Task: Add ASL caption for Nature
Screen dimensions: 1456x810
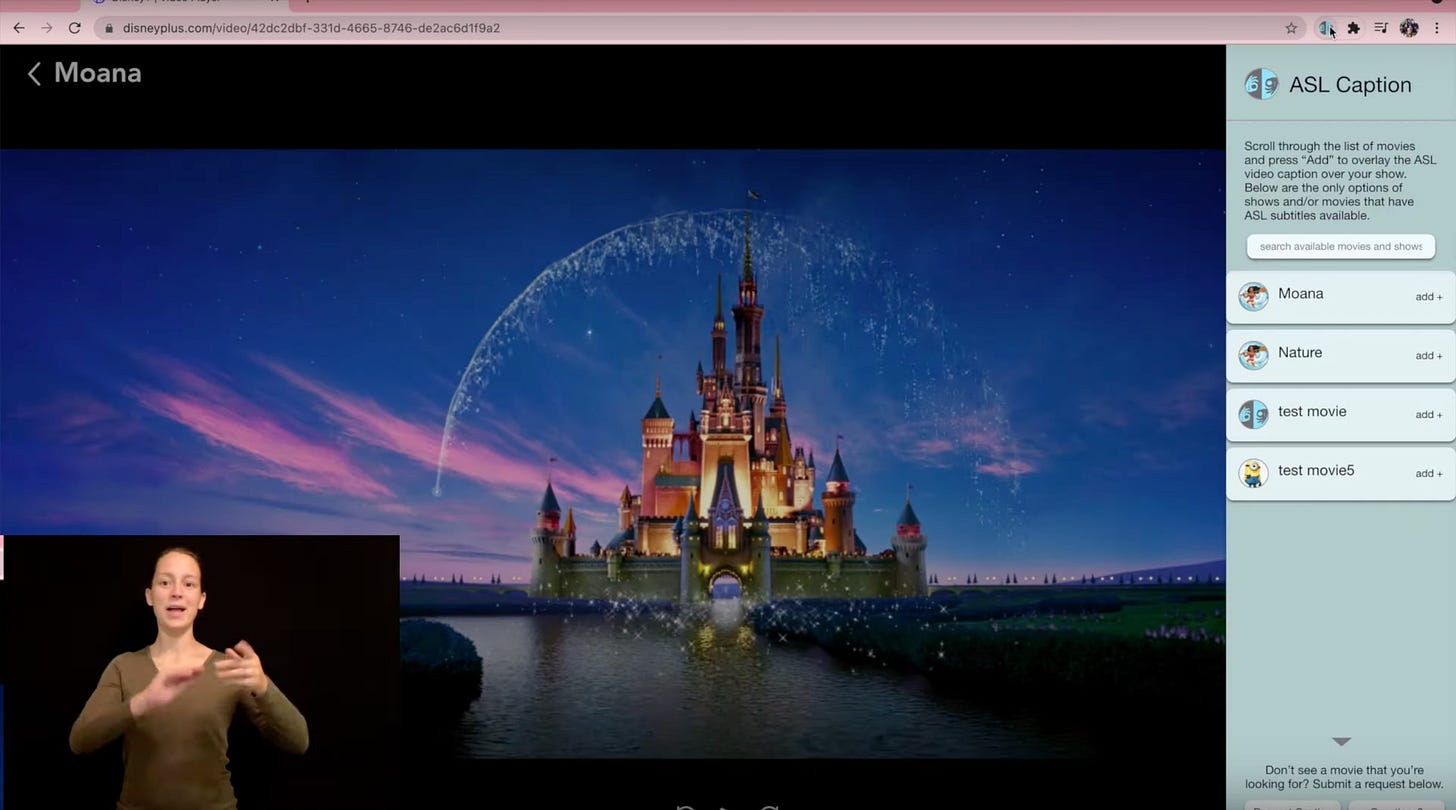Action: click(1429, 356)
